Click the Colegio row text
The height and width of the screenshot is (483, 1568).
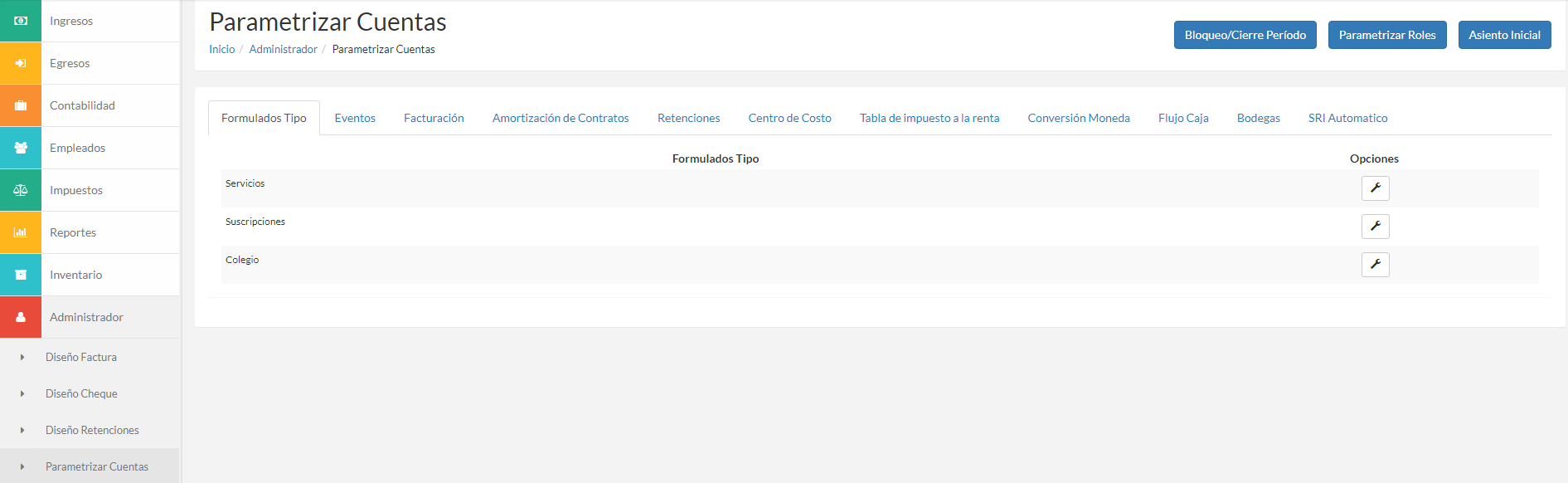pos(242,260)
